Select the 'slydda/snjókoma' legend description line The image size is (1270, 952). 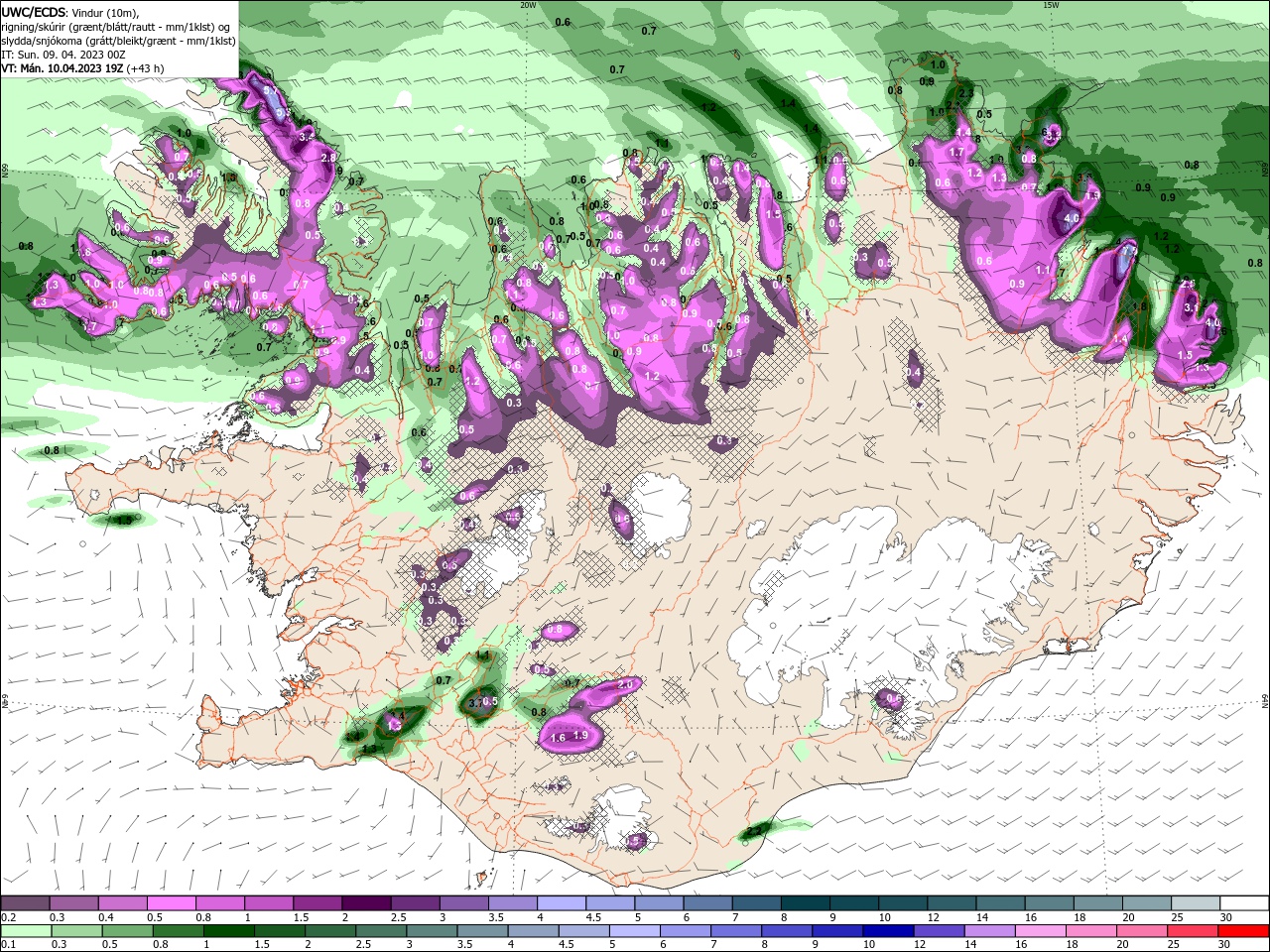[118, 41]
